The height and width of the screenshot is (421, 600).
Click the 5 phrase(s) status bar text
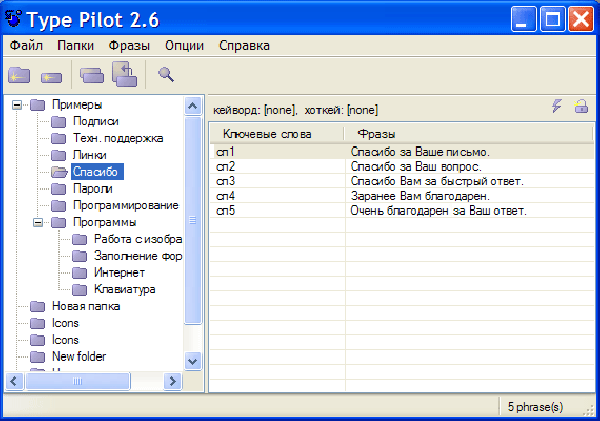point(535,407)
